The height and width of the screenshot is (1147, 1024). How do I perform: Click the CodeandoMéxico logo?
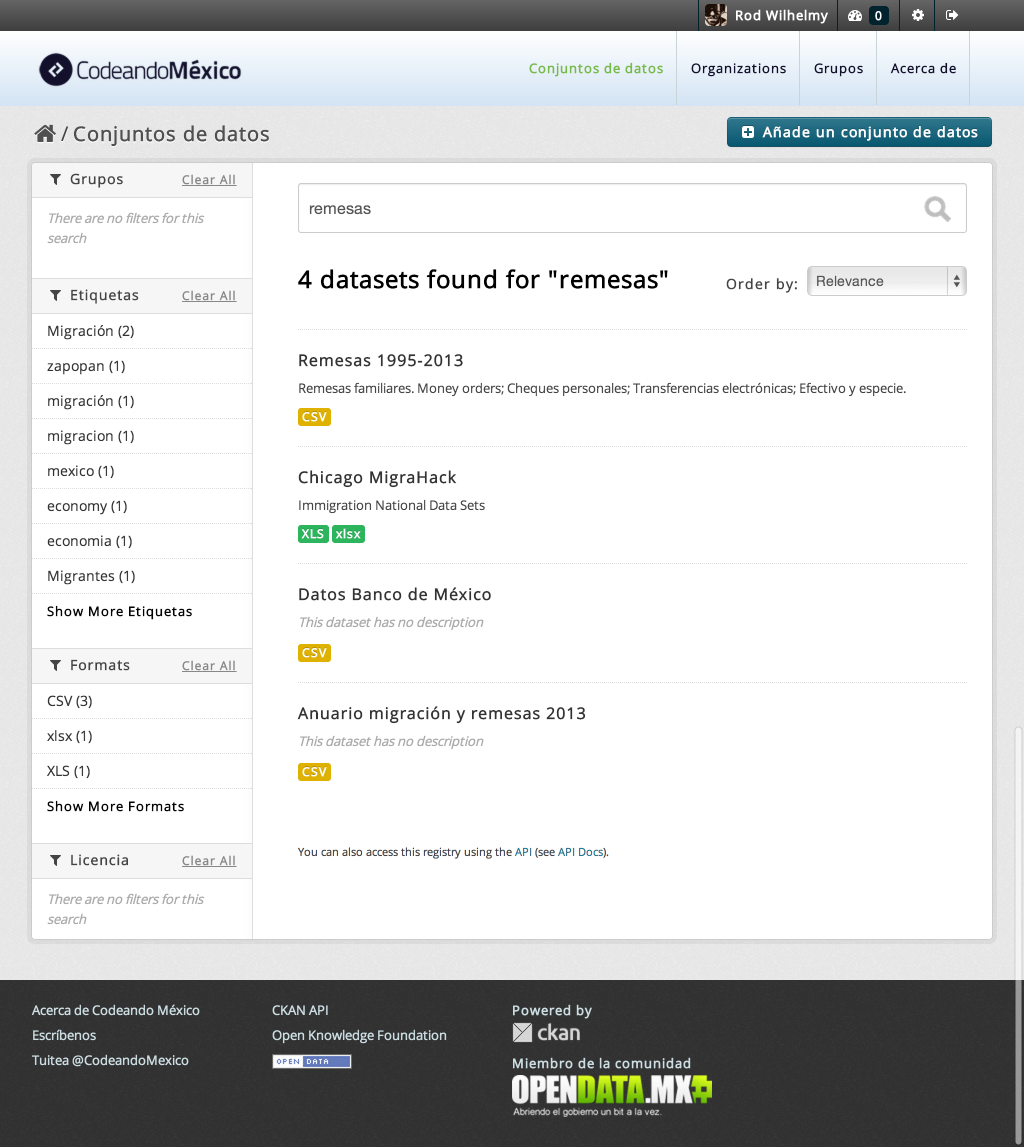click(x=140, y=70)
